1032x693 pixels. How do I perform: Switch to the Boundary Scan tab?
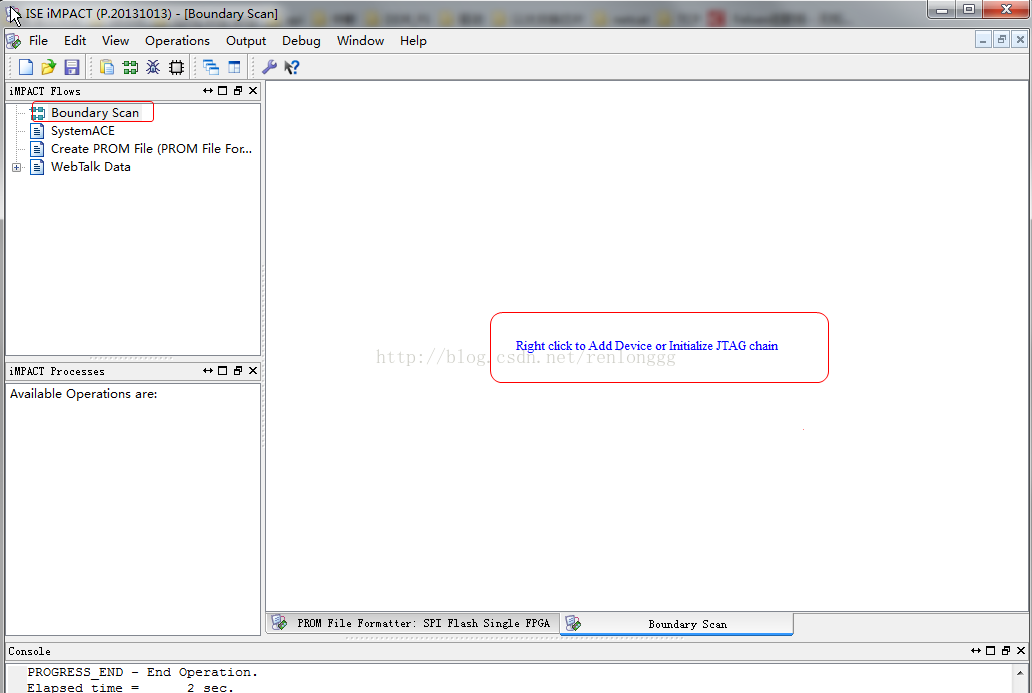coord(677,624)
